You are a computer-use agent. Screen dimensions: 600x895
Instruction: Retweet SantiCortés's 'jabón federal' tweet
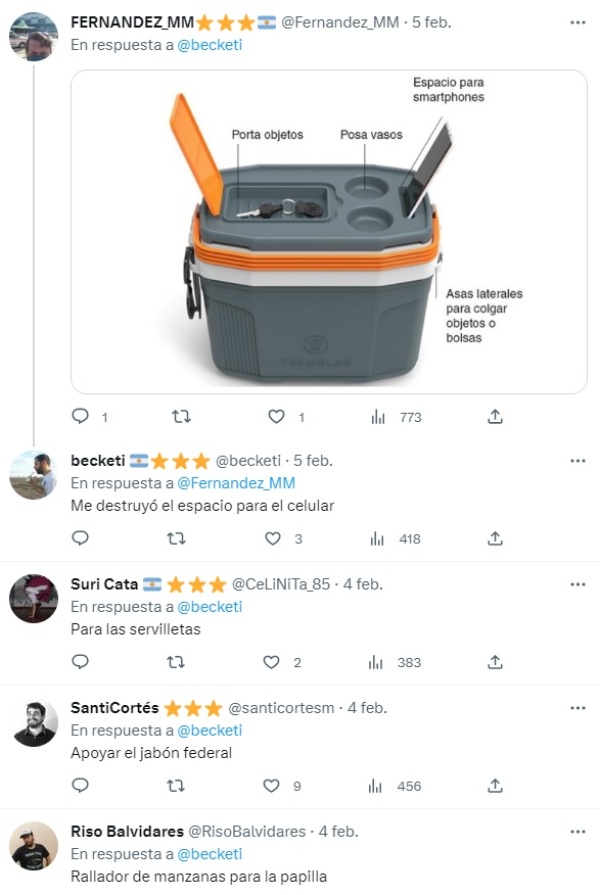[177, 786]
